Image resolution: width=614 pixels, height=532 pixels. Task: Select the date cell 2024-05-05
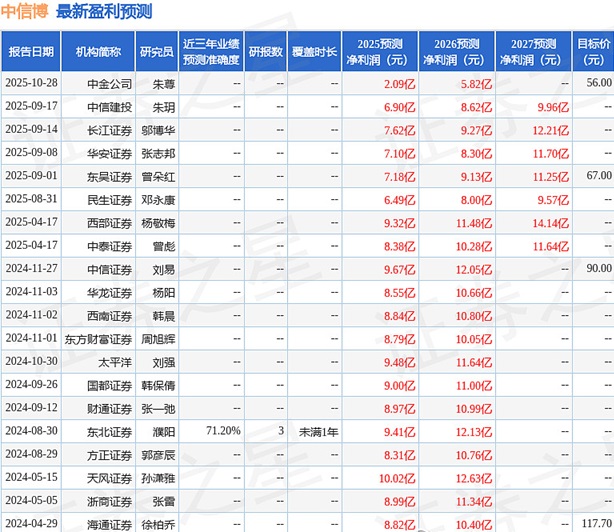pyautogui.click(x=31, y=500)
